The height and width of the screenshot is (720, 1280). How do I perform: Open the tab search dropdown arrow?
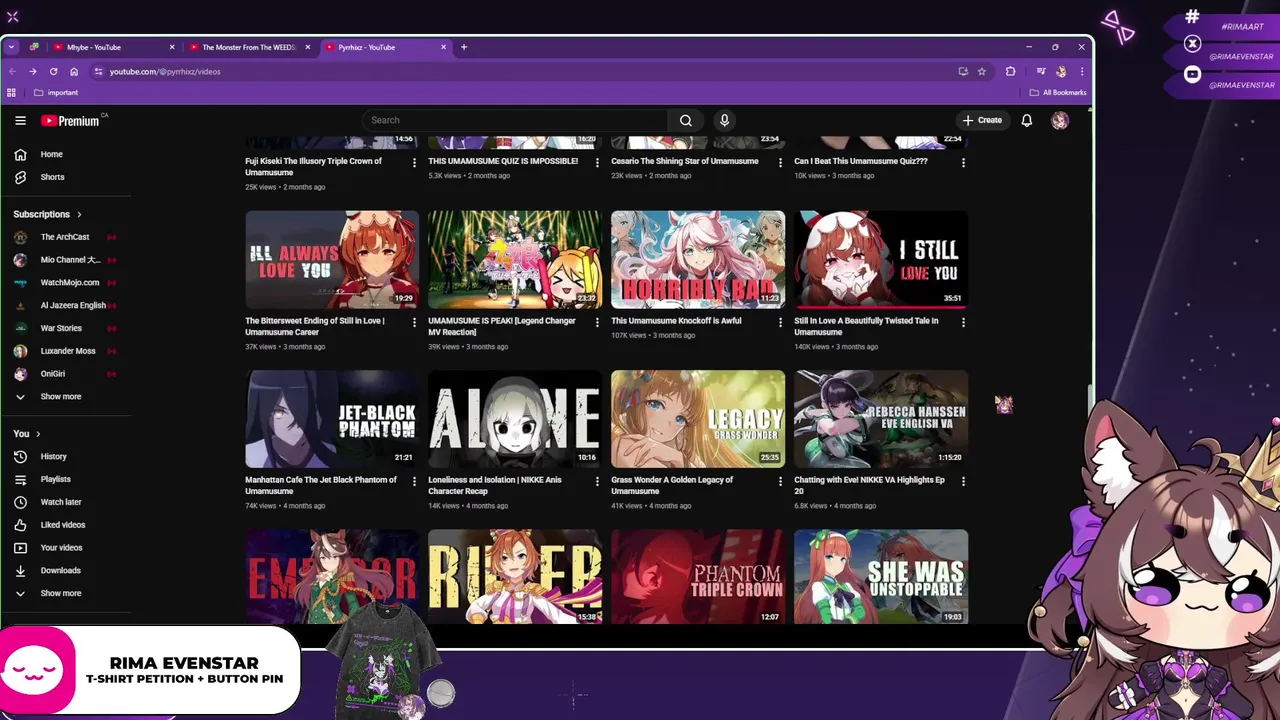pyautogui.click(x=11, y=47)
